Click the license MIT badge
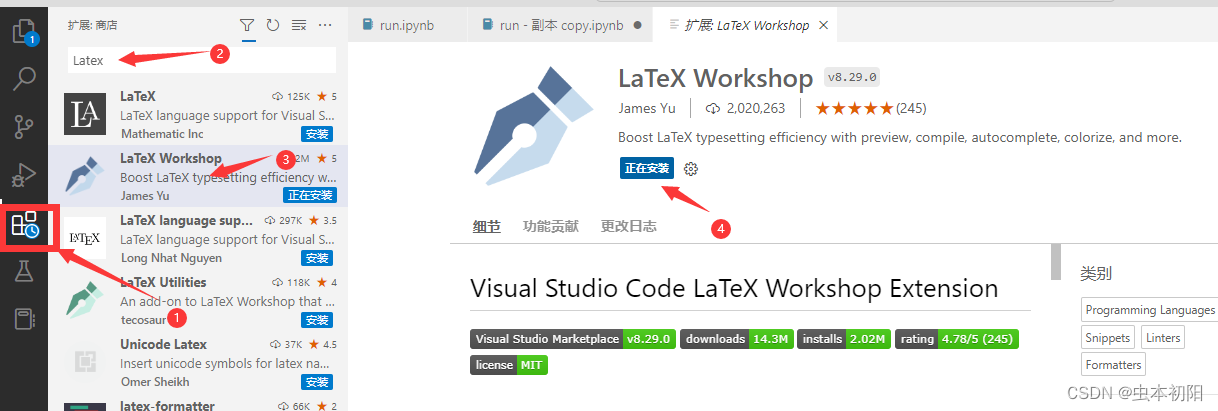 [x=509, y=365]
